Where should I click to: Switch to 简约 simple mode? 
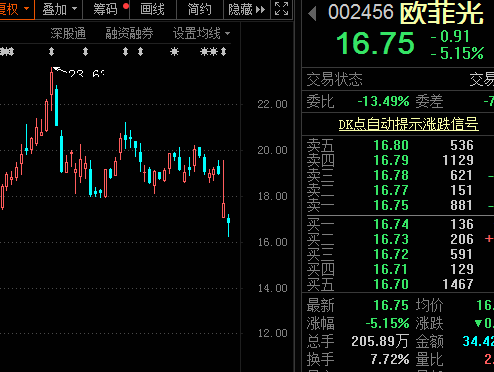point(199,9)
